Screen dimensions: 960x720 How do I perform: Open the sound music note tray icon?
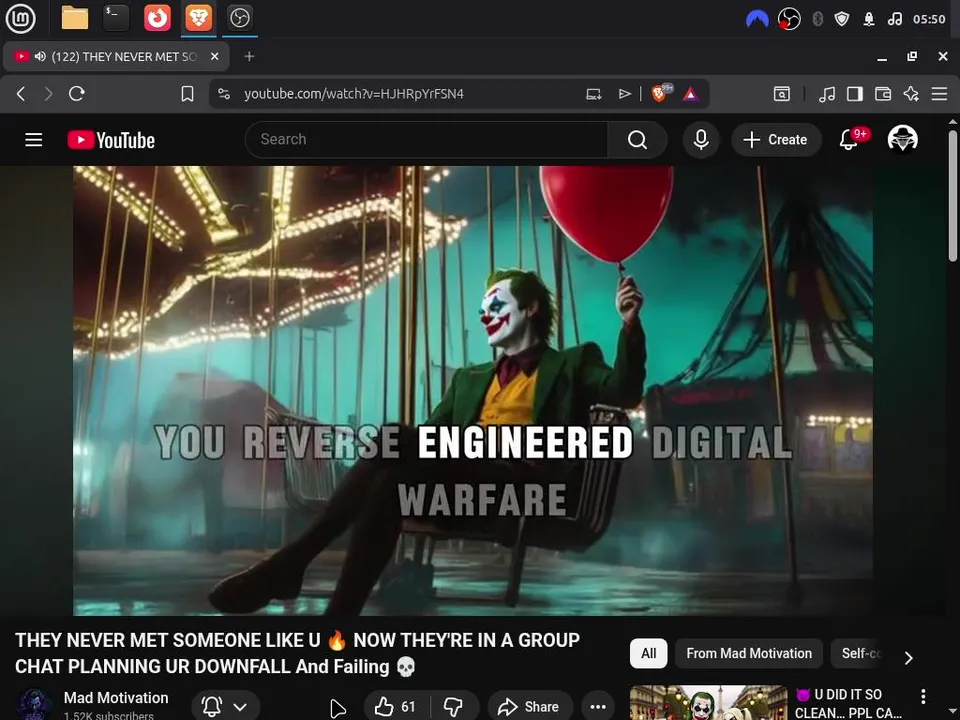point(894,19)
